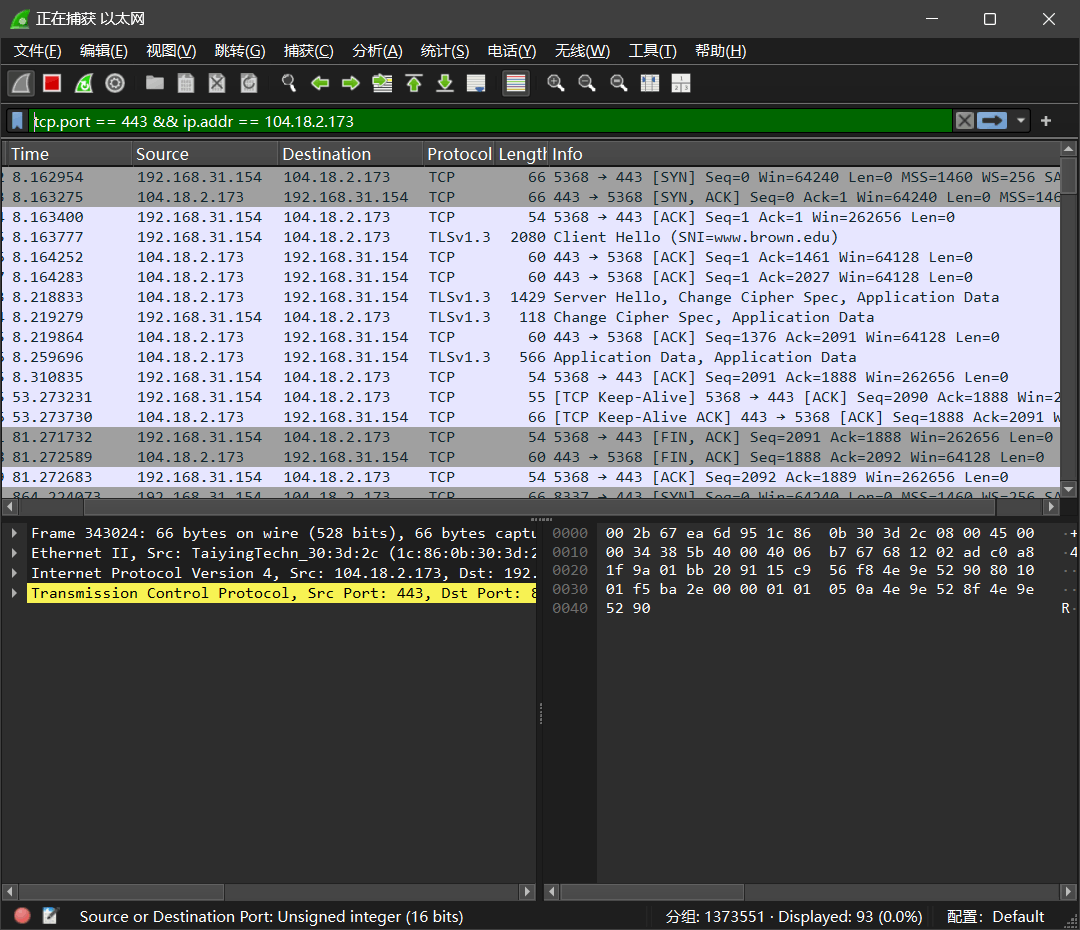Select Server Hello, Change Cipher Spec packet

tap(531, 297)
